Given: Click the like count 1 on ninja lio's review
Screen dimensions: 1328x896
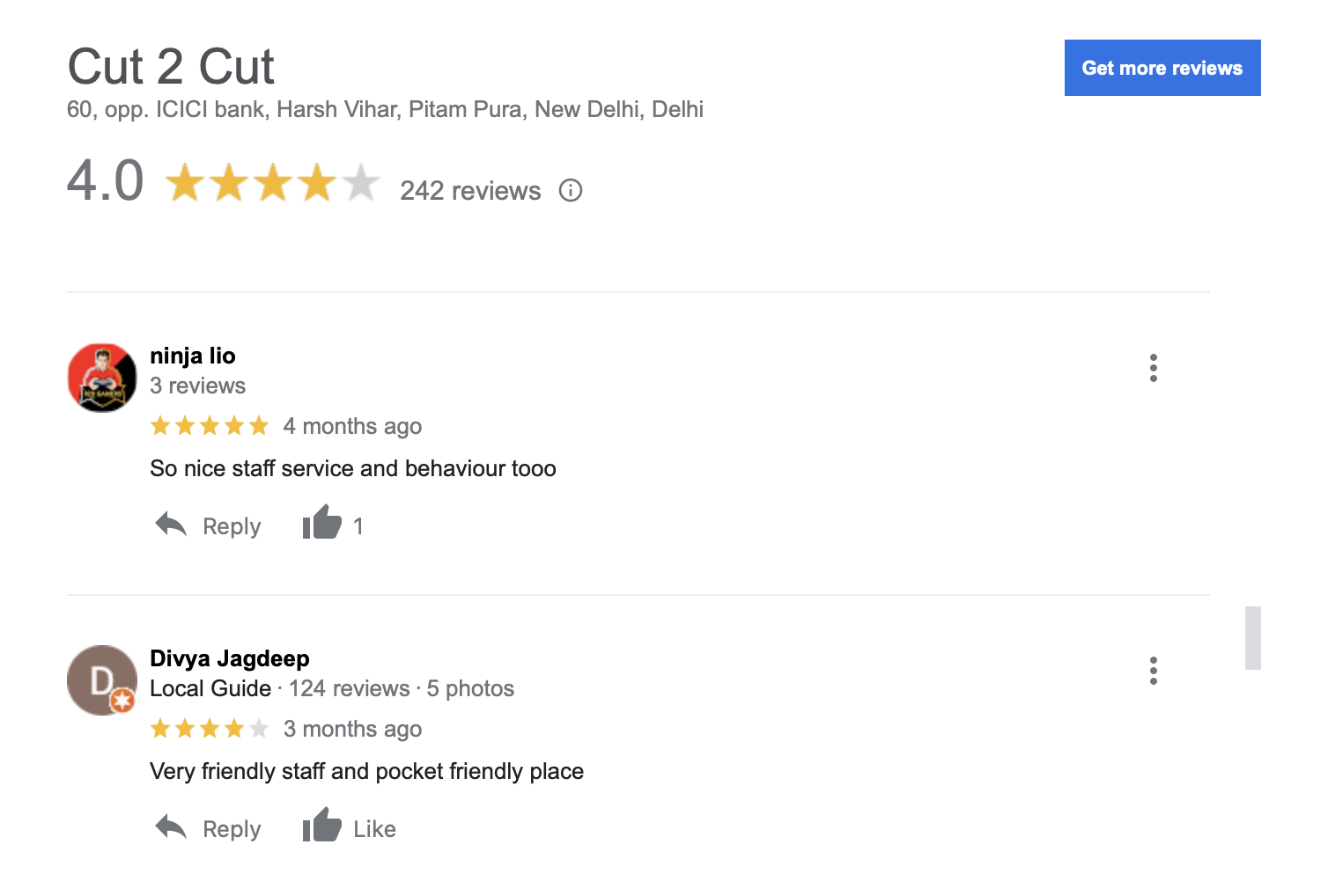Looking at the screenshot, I should (358, 526).
